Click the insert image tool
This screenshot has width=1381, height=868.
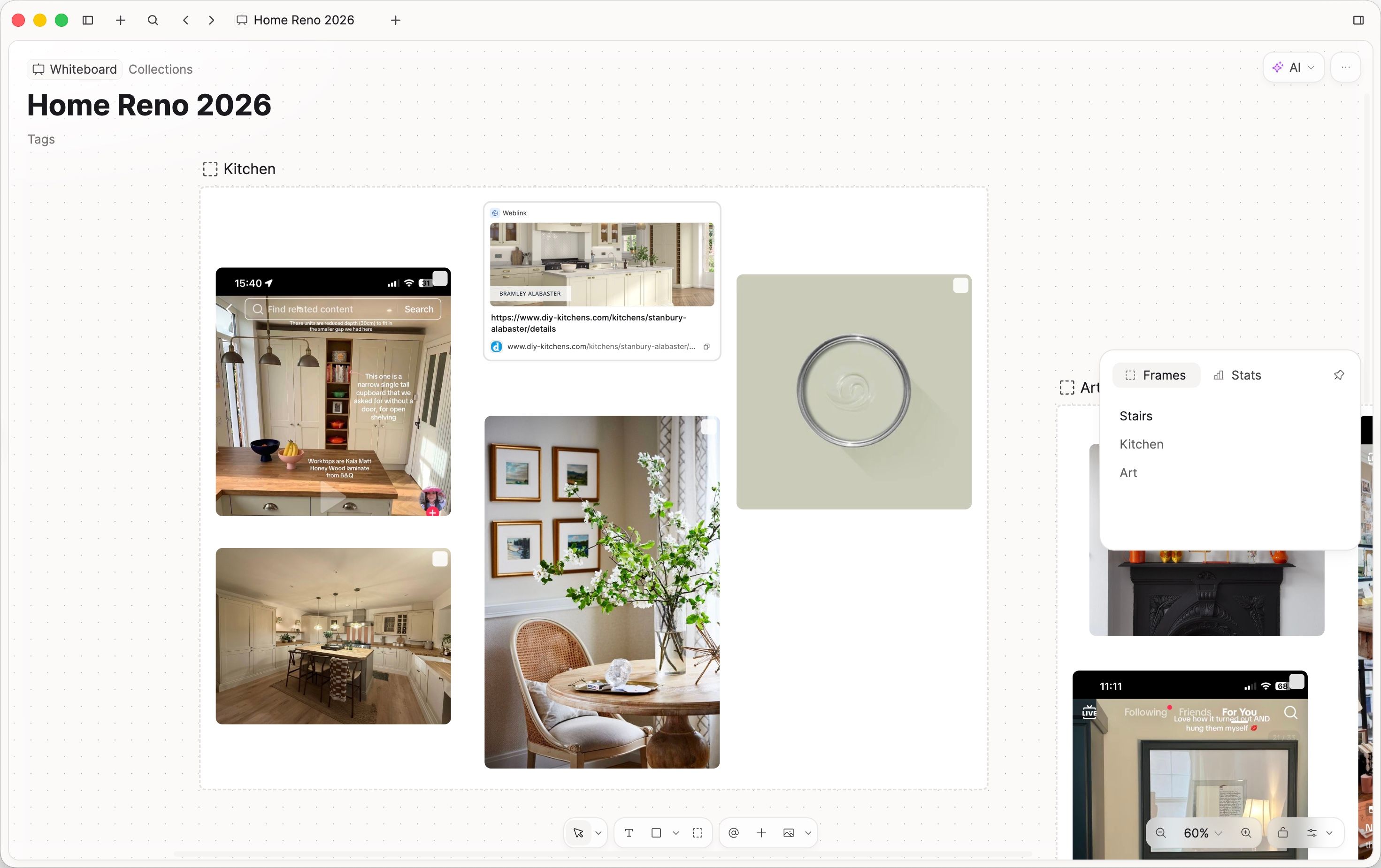point(789,833)
